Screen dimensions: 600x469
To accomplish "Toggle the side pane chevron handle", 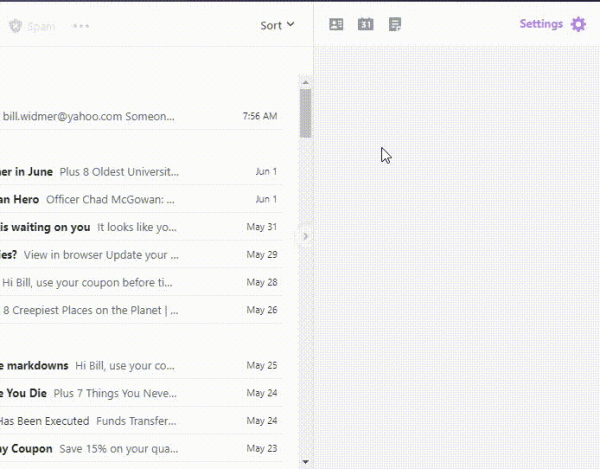I will (x=305, y=236).
